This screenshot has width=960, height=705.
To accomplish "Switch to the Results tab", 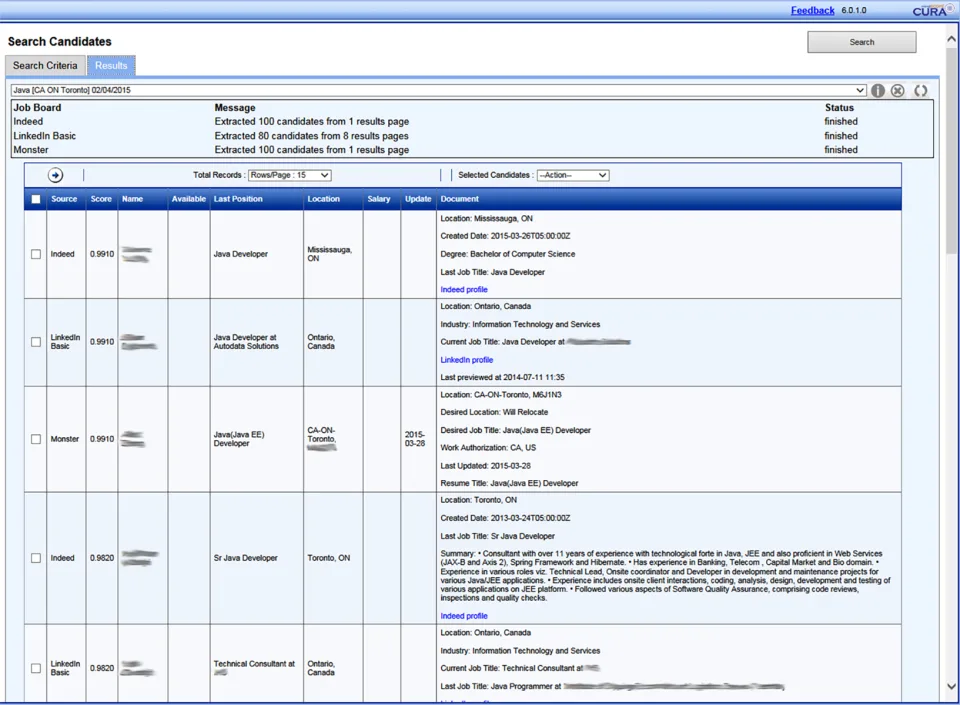I will pyautogui.click(x=111, y=65).
